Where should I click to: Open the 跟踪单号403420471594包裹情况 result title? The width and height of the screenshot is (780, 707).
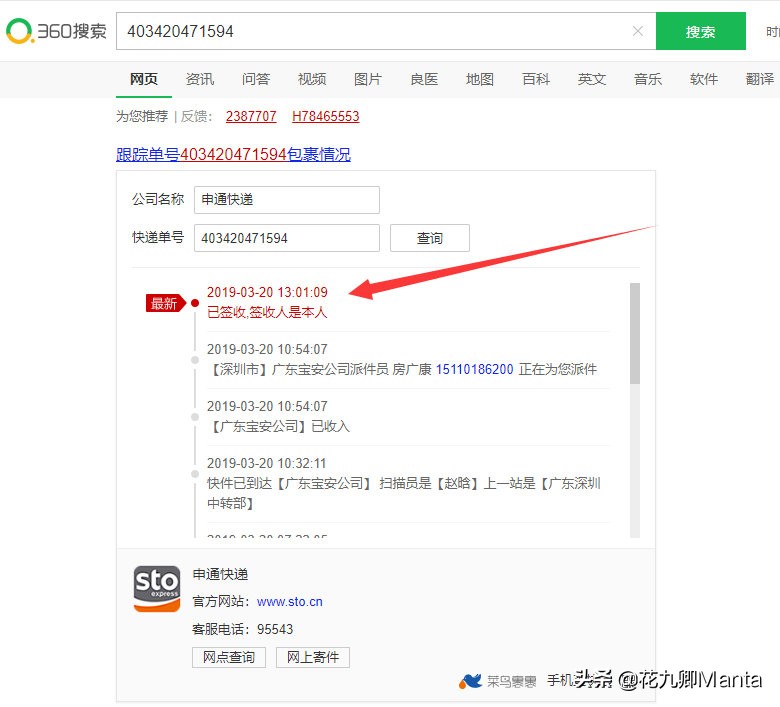233,154
